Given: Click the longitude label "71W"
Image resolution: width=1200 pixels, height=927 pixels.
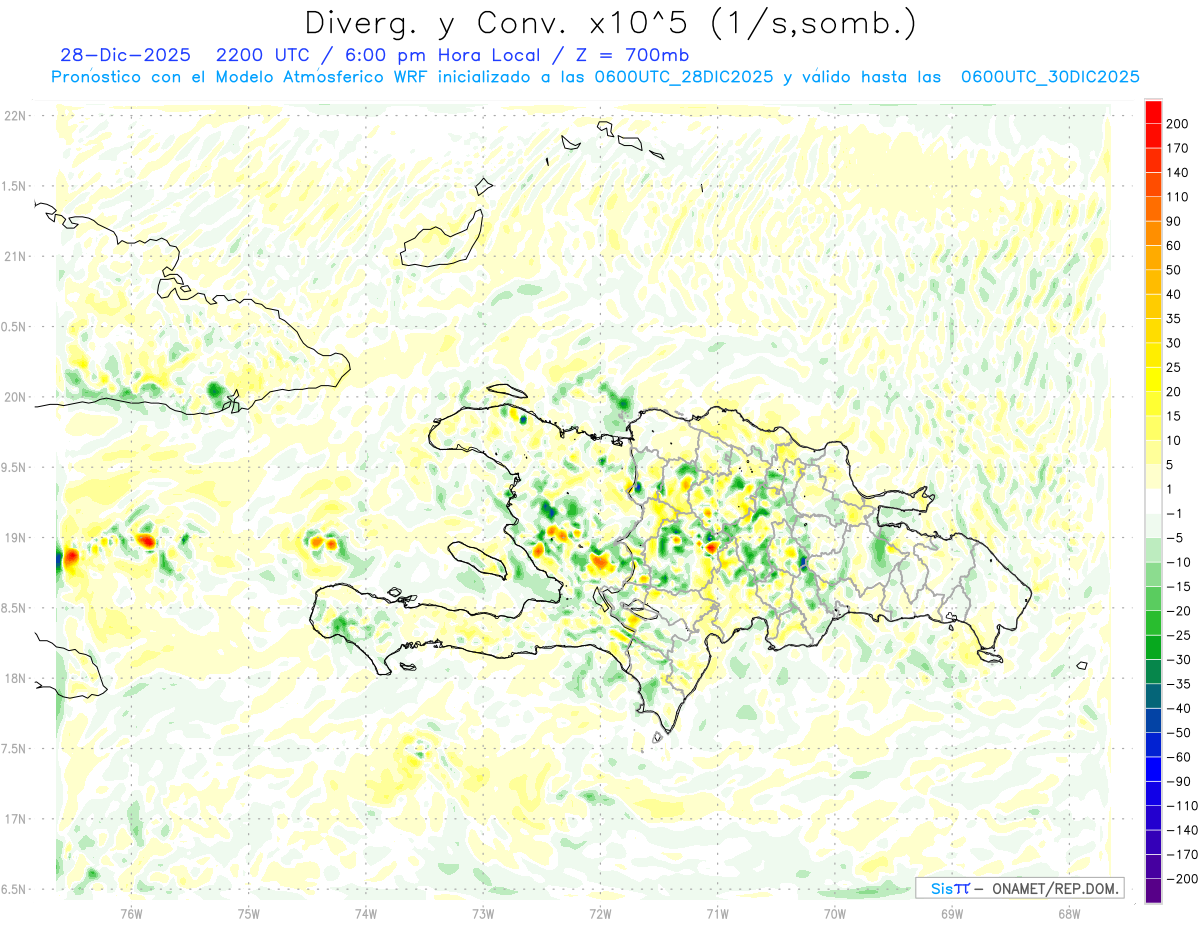Looking at the screenshot, I should coord(717,914).
